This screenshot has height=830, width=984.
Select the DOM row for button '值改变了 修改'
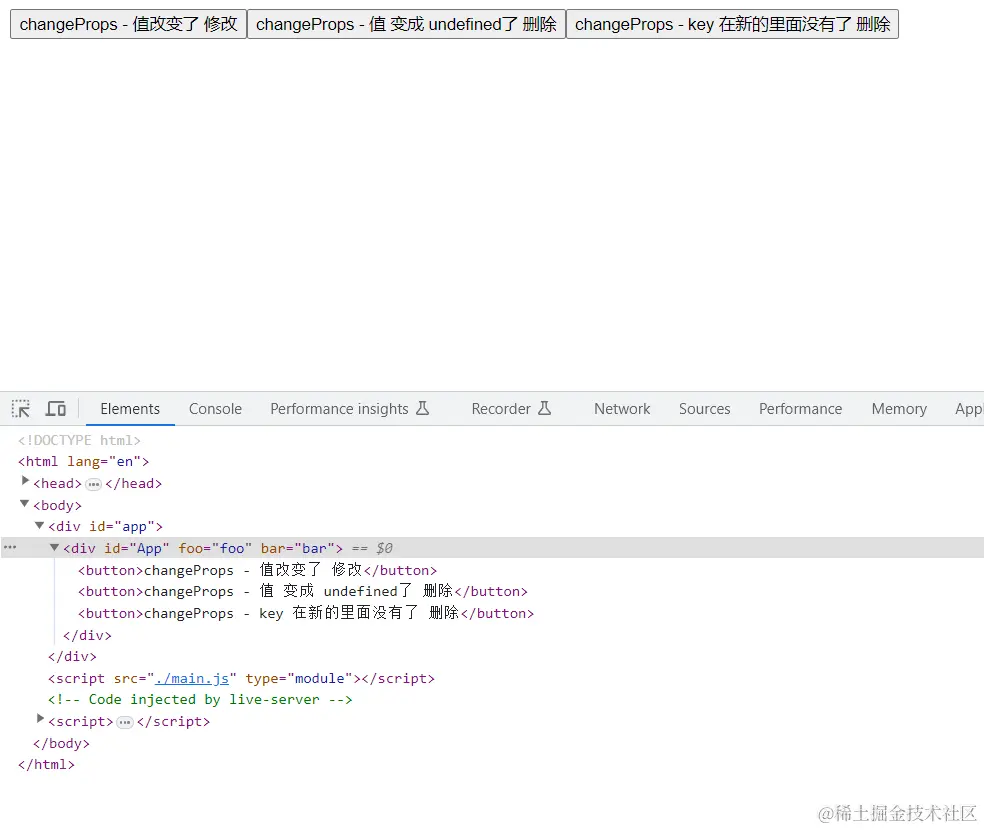[257, 570]
